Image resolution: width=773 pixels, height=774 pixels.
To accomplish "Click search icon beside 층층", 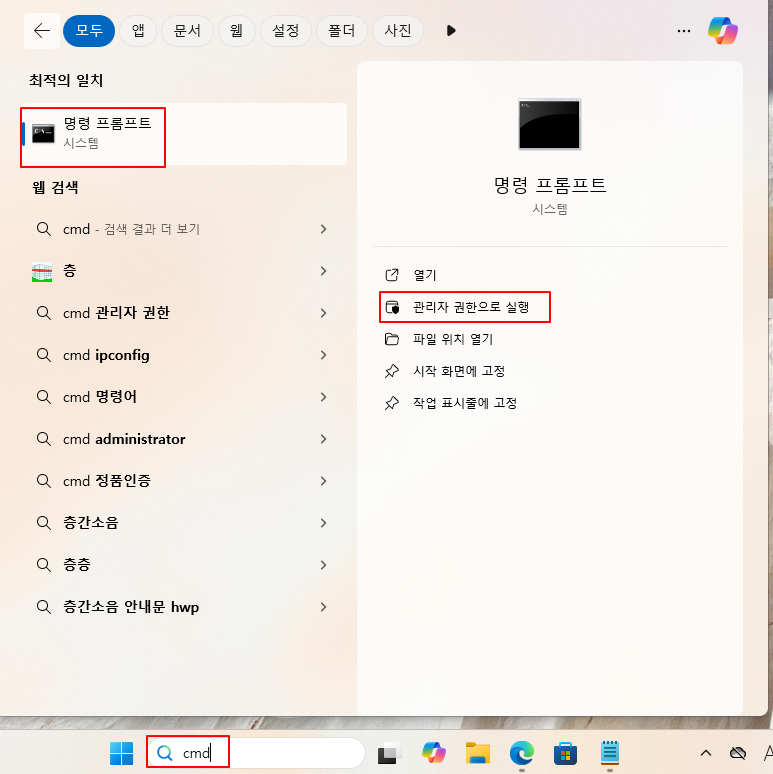I will [44, 565].
